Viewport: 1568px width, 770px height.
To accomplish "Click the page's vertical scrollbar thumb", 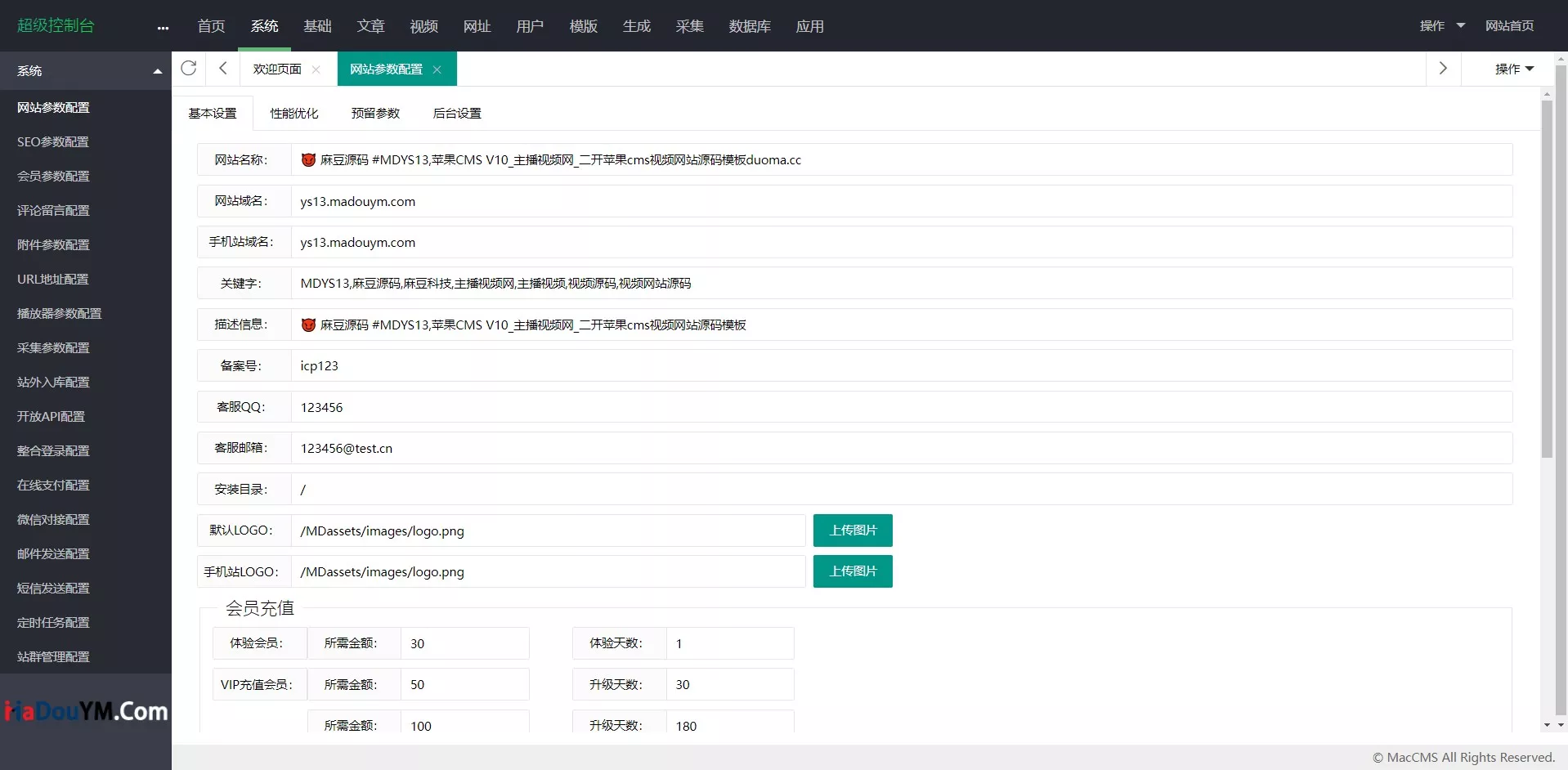I will pos(1546,278).
